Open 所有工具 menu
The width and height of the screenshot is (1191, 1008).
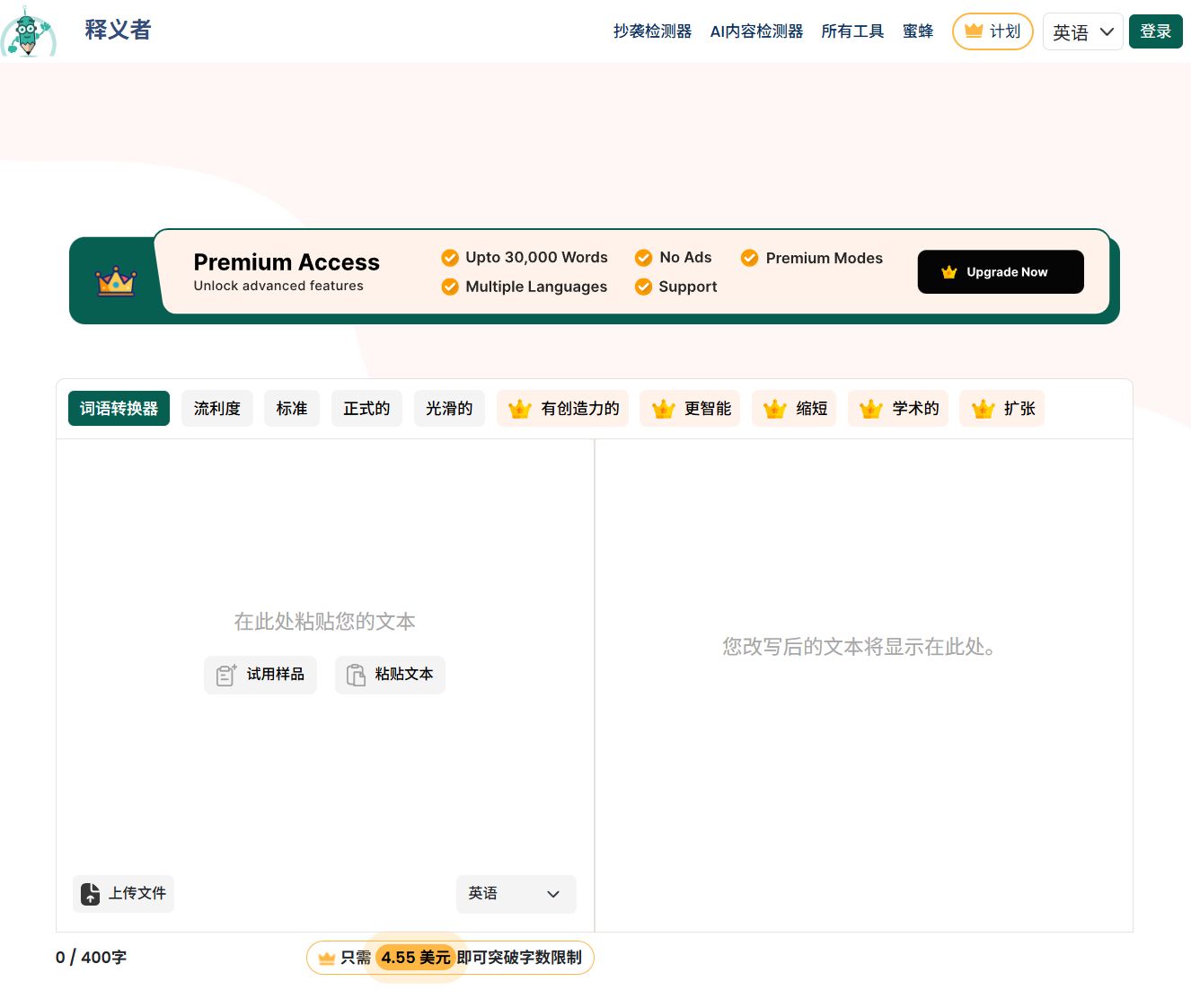click(x=852, y=31)
